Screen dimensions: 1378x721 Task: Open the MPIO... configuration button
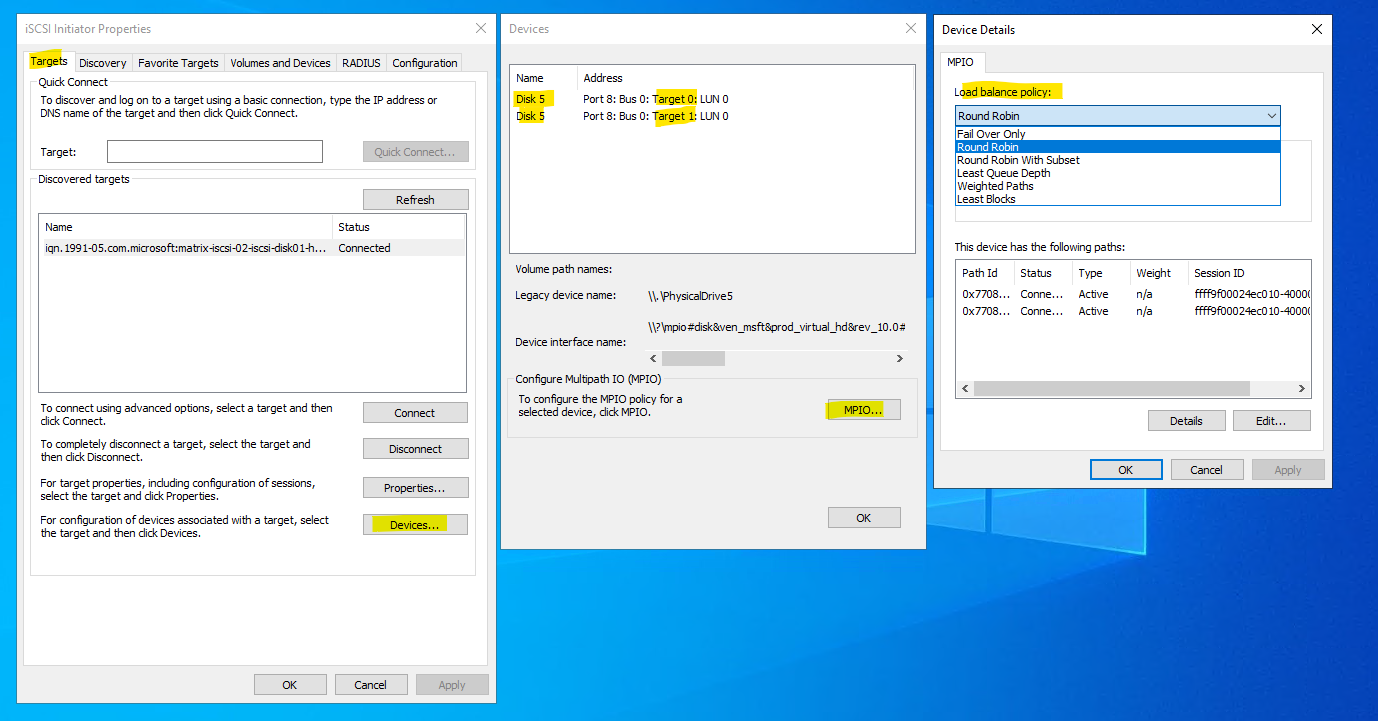(863, 410)
